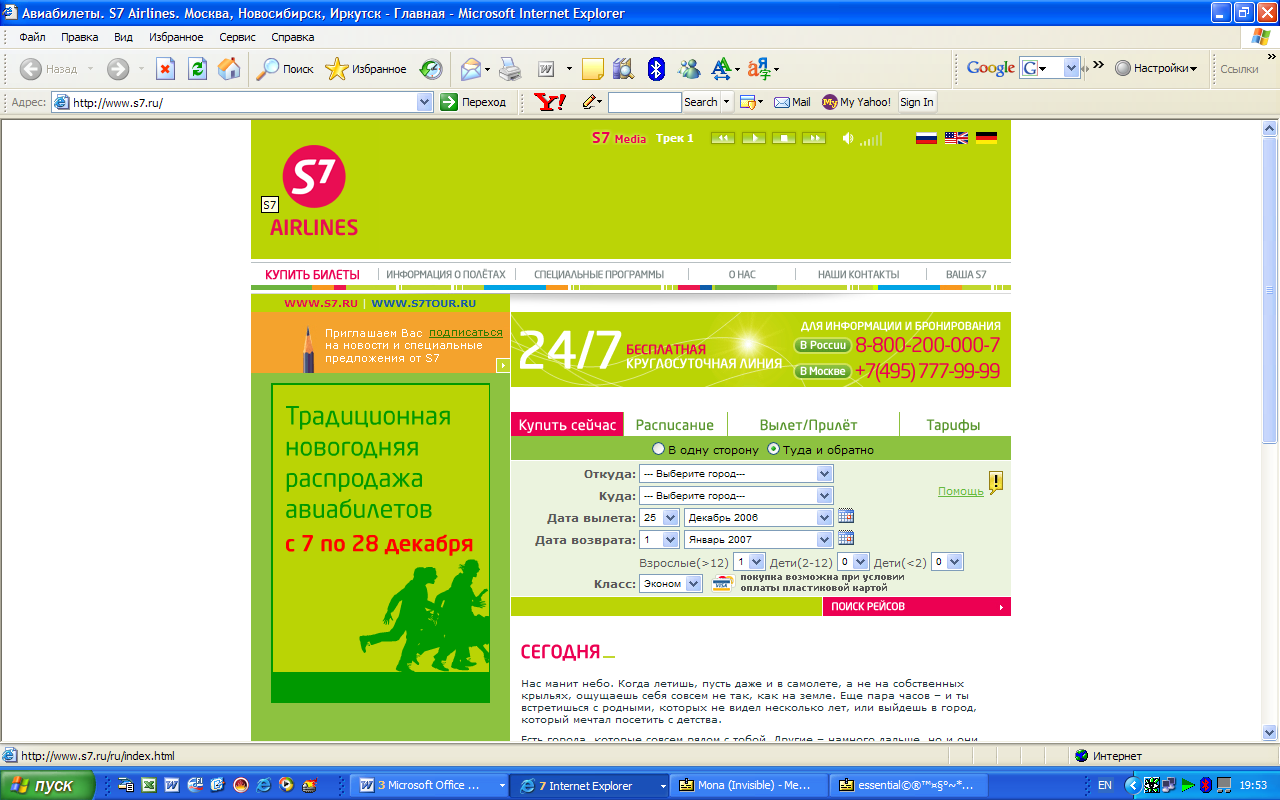This screenshot has height=800, width=1280.
Task: Click the Mail envelope toolbar icon
Action: [x=470, y=69]
